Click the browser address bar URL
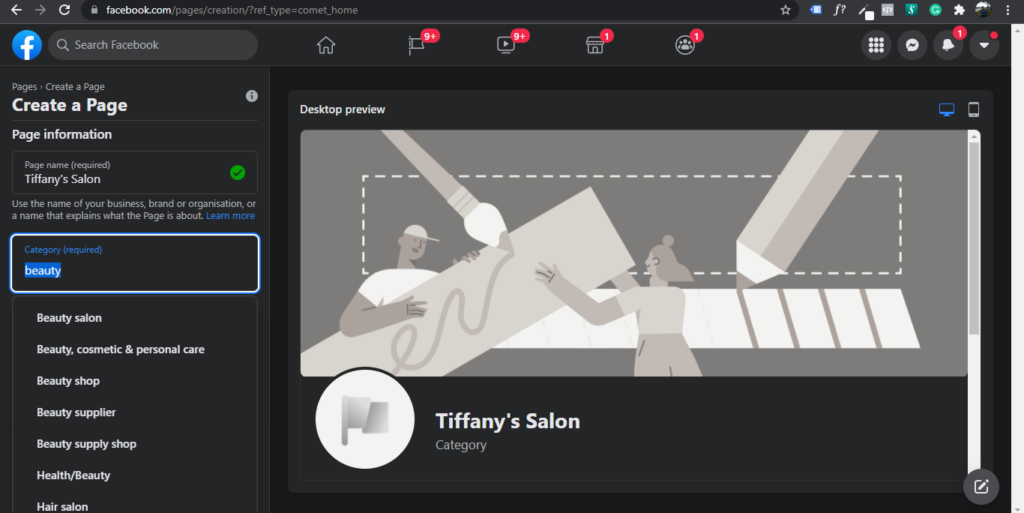This screenshot has height=513, width=1024. tap(232, 10)
